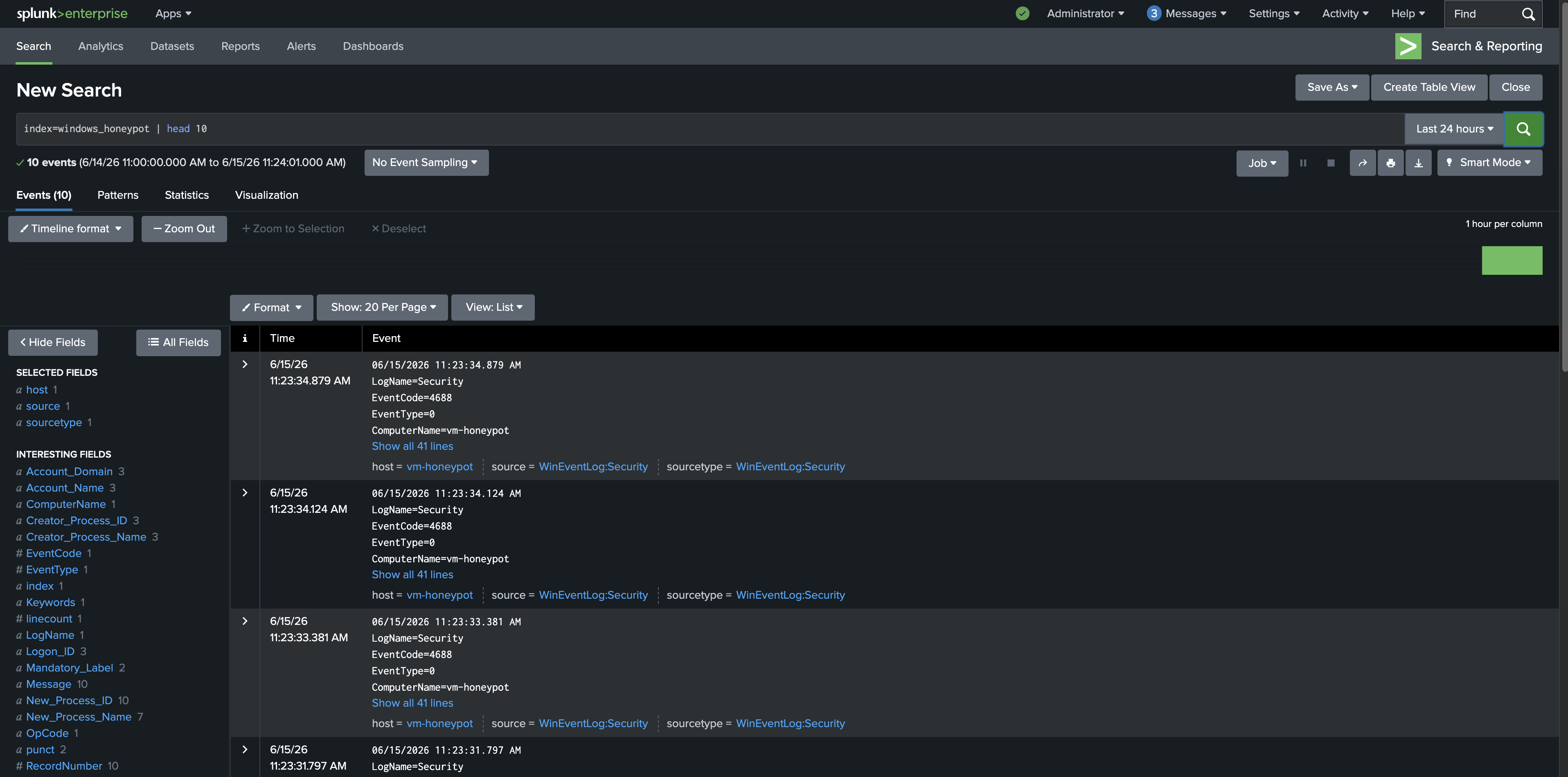Switch to the Analytics tab
Image resolution: width=1568 pixels, height=777 pixels.
pos(100,46)
